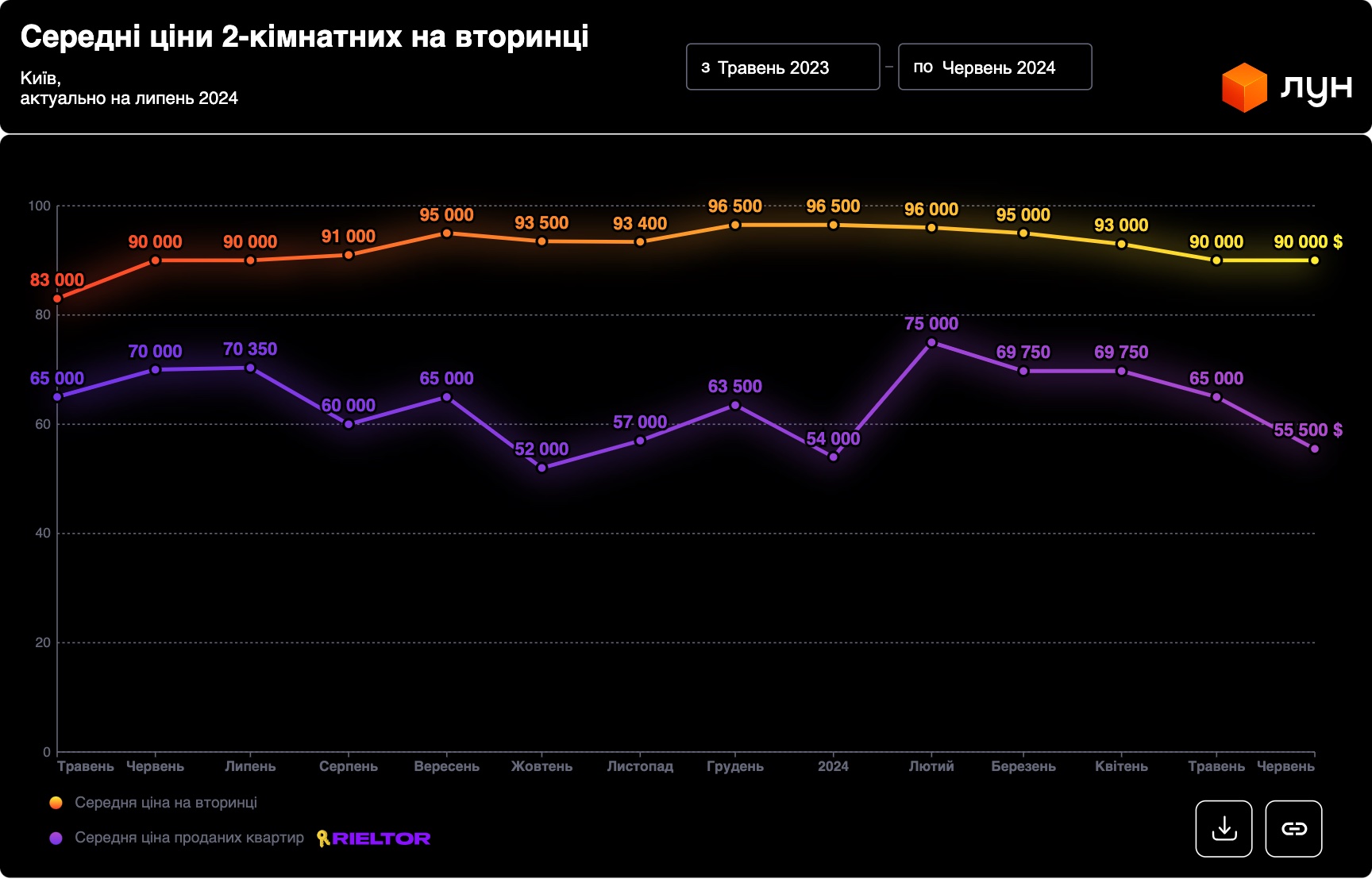The image size is (1372, 879).
Task: Open the start date 'з Травень 2023' dropdown
Action: [x=782, y=67]
